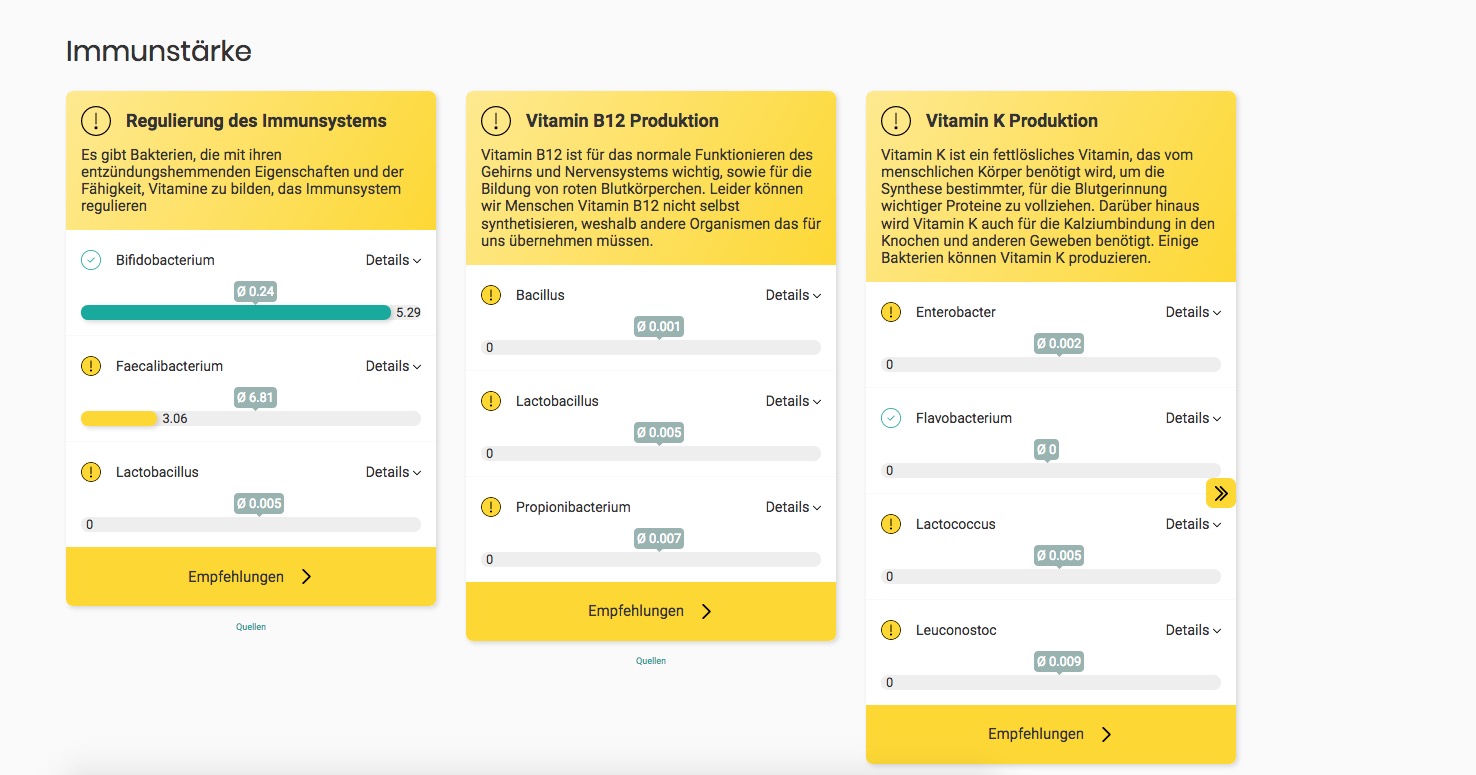Click the warning icon next to Propionibacterium
The height and width of the screenshot is (775, 1476).
(x=491, y=507)
